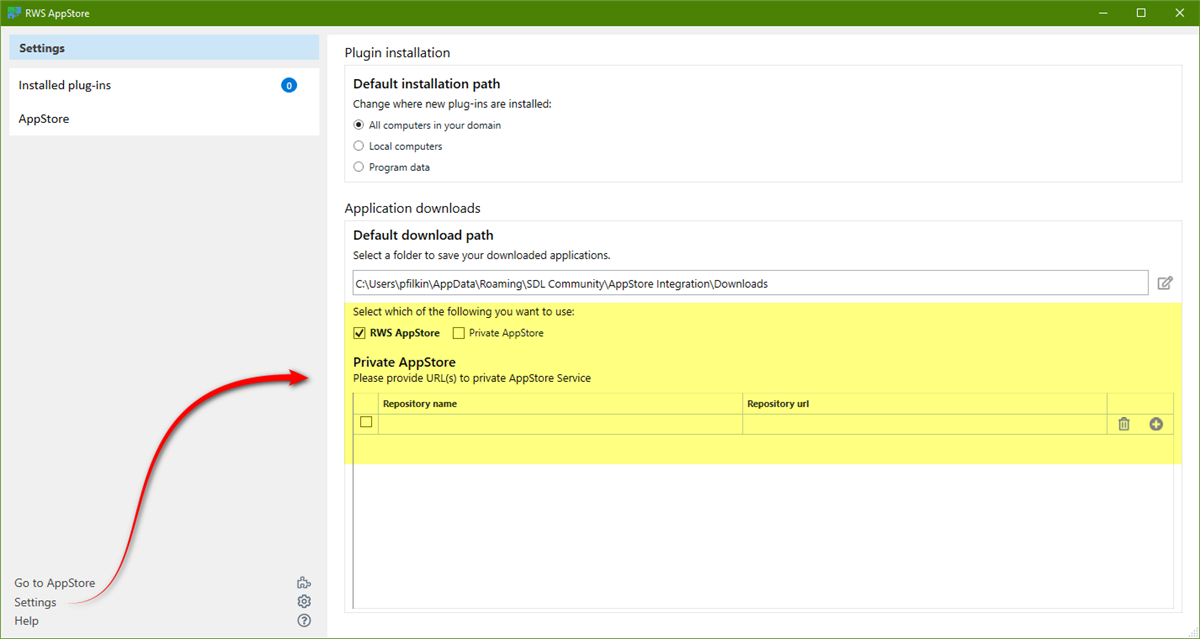Click the Plugin installation section title

pos(397,53)
